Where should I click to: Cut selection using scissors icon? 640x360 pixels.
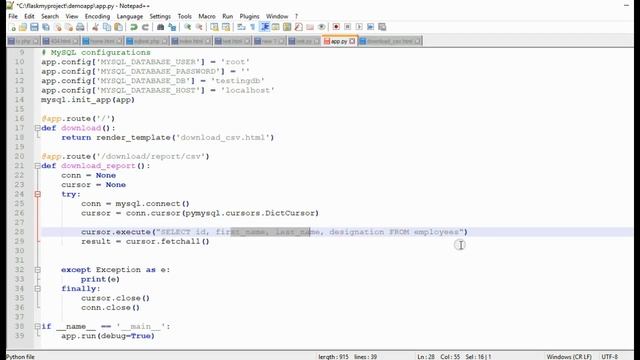[x=95, y=27]
